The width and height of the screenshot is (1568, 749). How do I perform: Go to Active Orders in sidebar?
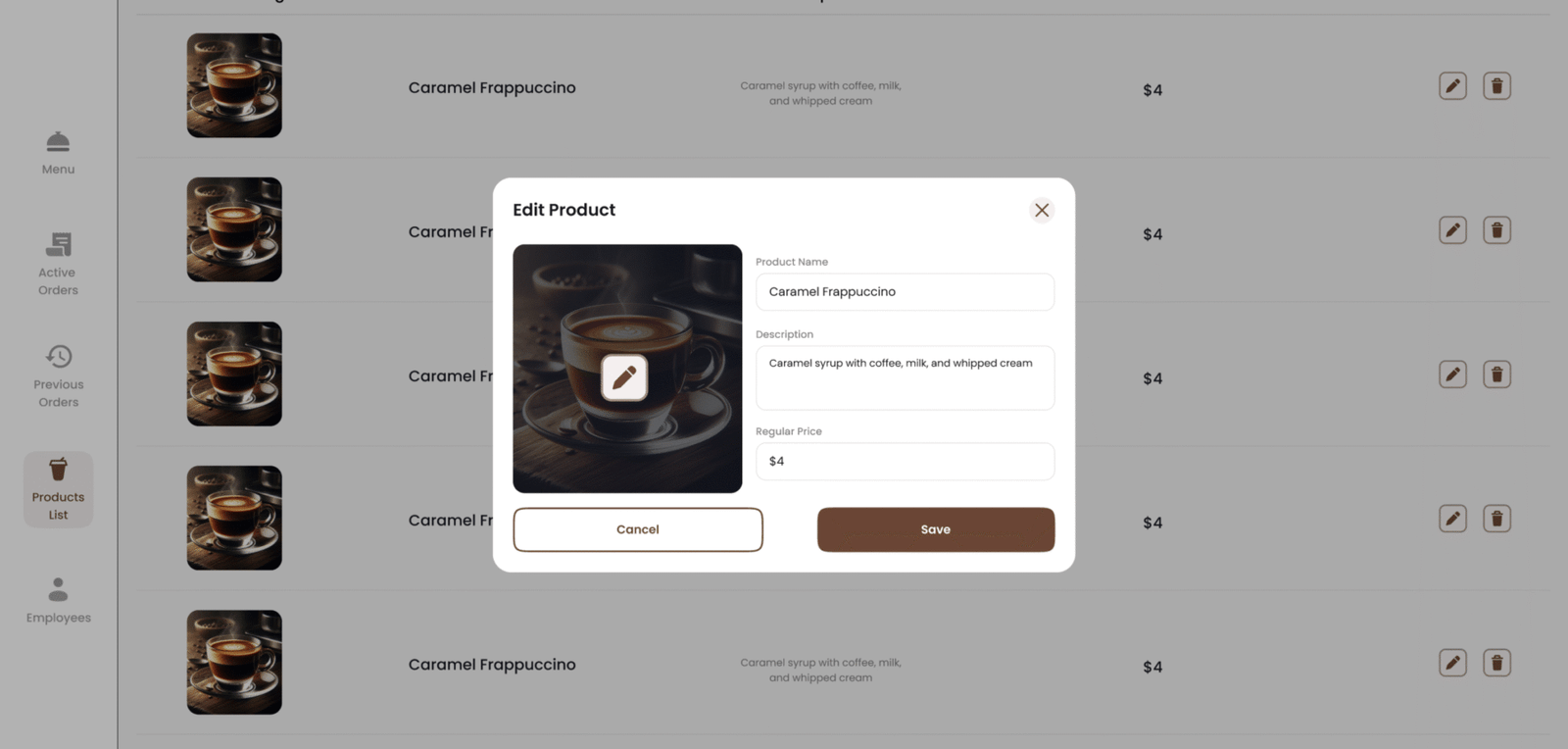point(58,265)
